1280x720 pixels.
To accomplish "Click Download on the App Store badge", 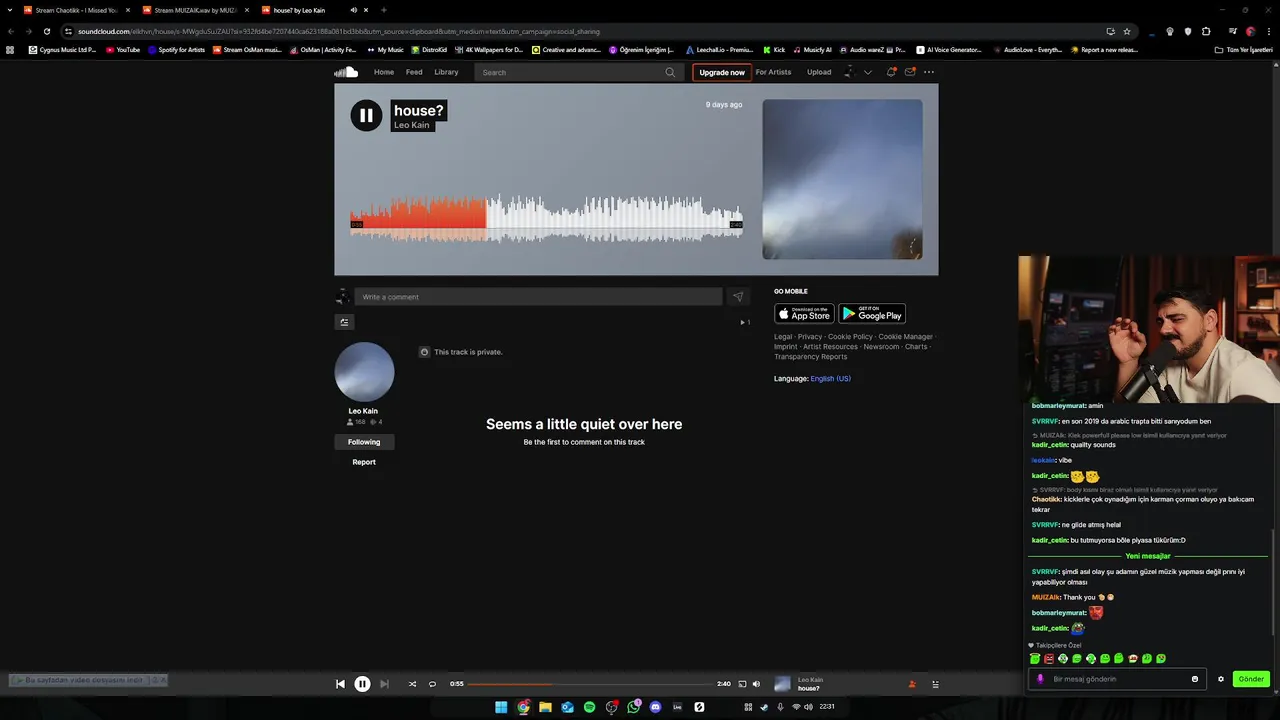I will tap(804, 314).
